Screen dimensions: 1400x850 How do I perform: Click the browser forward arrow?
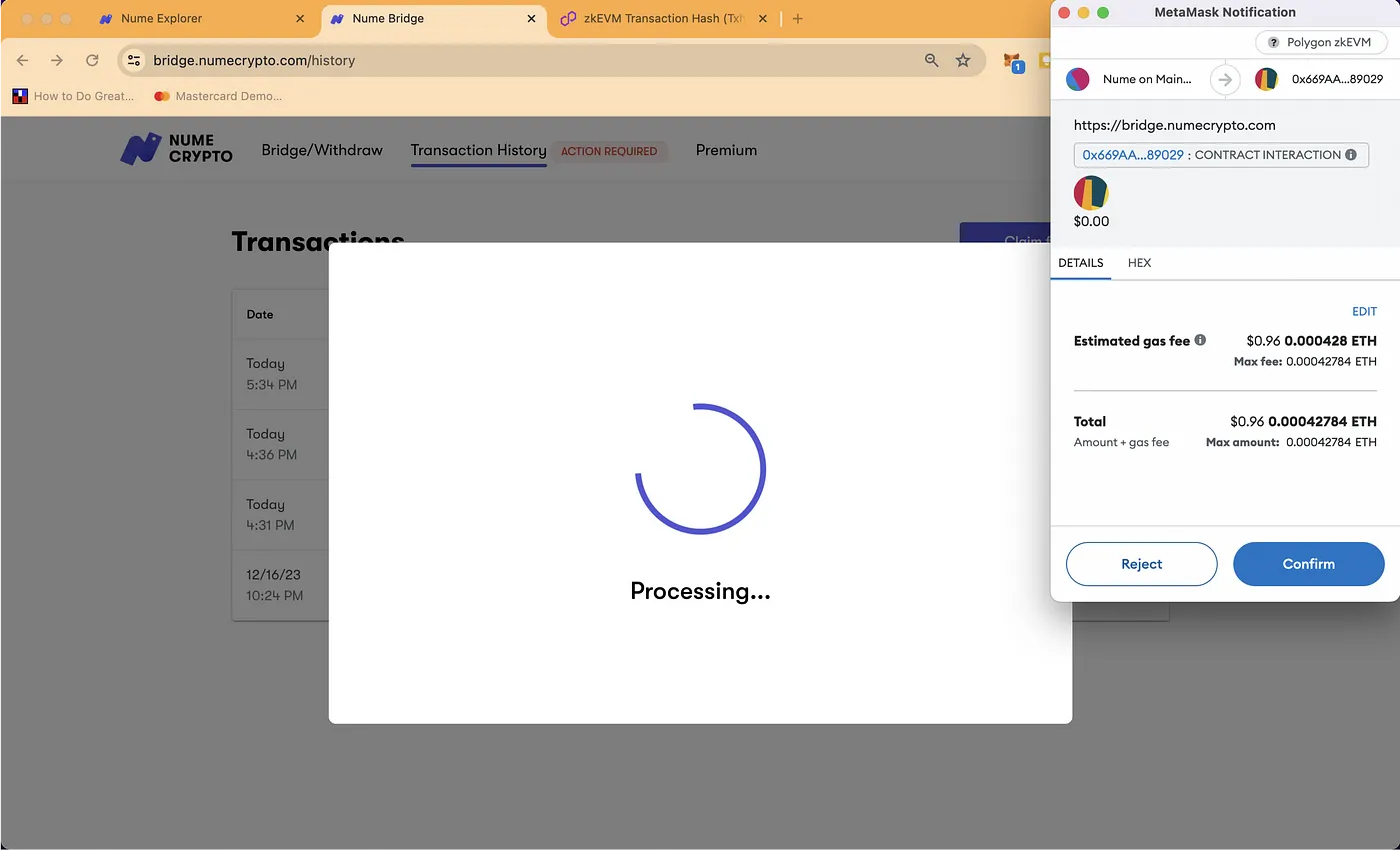point(57,60)
